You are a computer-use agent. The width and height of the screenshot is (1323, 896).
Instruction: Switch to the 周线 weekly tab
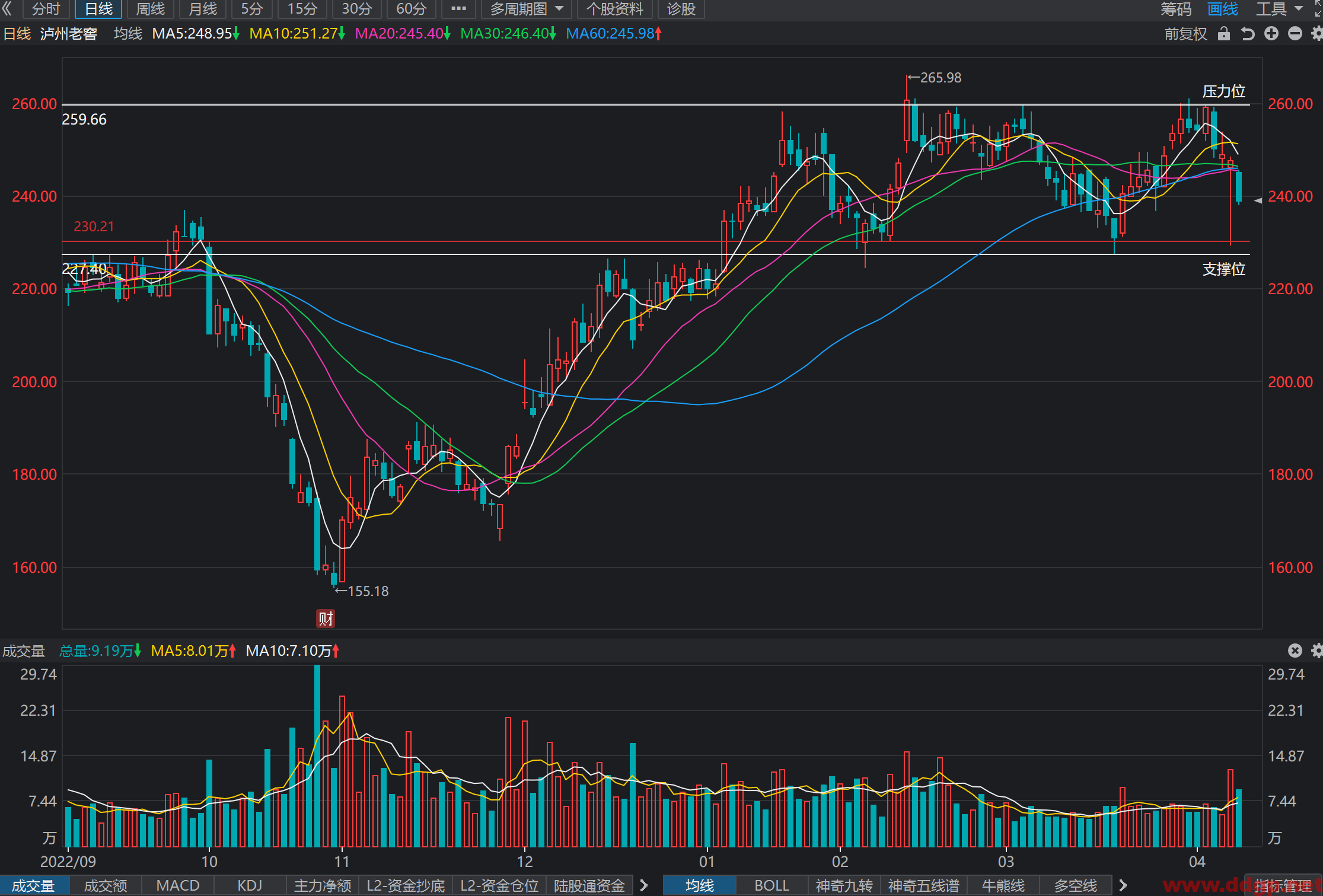pyautogui.click(x=151, y=9)
